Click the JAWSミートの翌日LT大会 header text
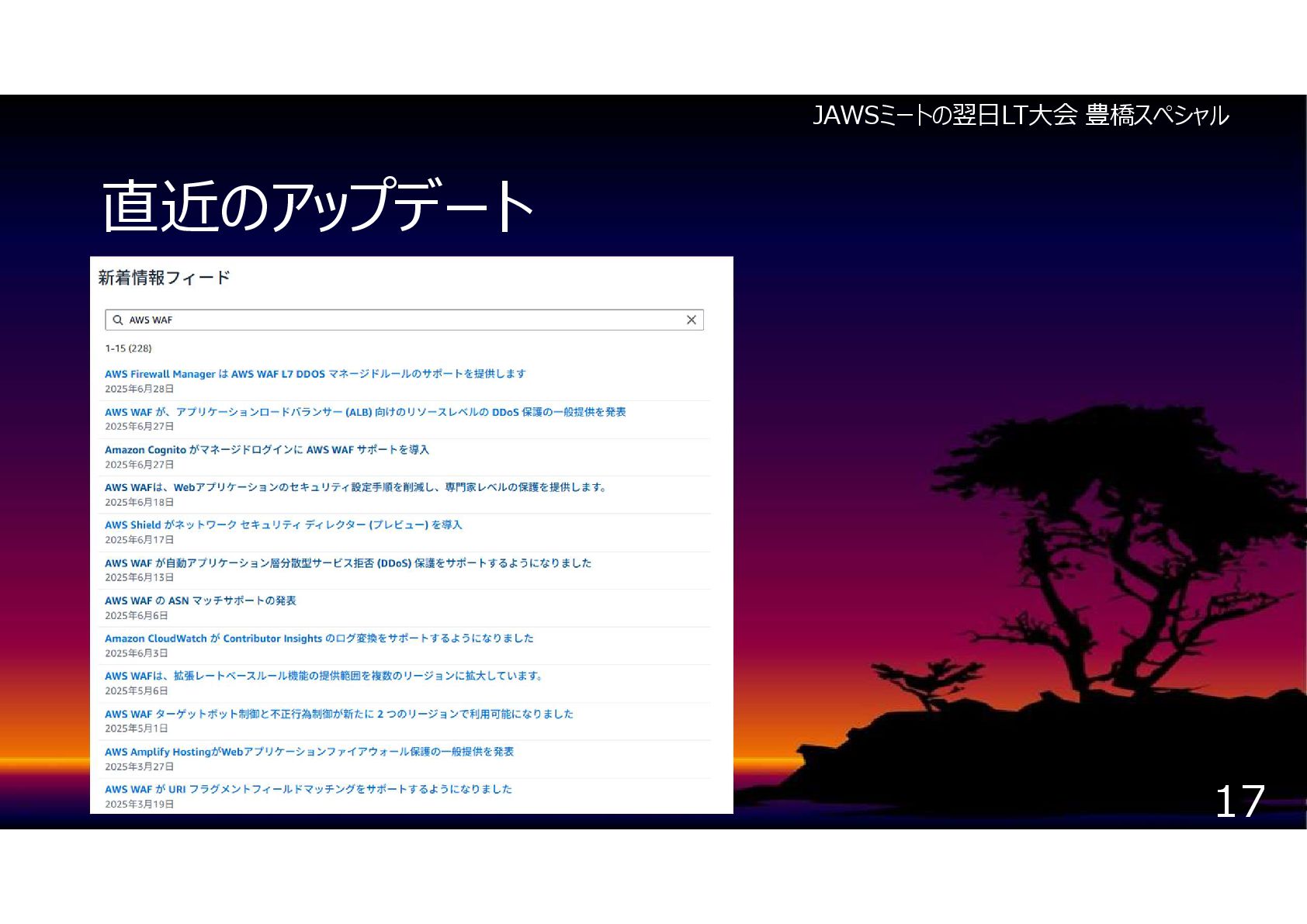Screen dimensions: 1307x924 (x=1021, y=115)
